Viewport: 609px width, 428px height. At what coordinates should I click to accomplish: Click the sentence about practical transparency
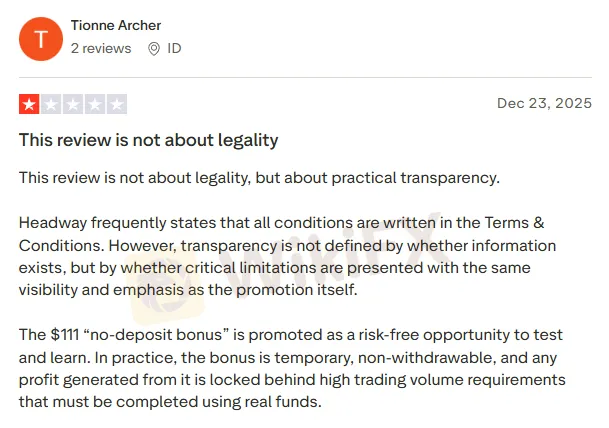pyautogui.click(x=259, y=178)
